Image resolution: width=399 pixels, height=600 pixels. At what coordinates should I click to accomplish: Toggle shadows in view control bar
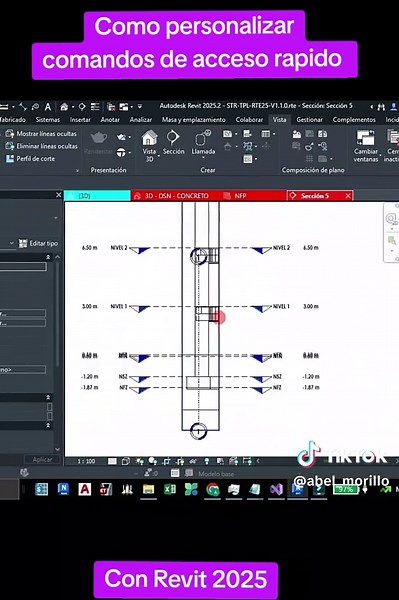pos(153,461)
